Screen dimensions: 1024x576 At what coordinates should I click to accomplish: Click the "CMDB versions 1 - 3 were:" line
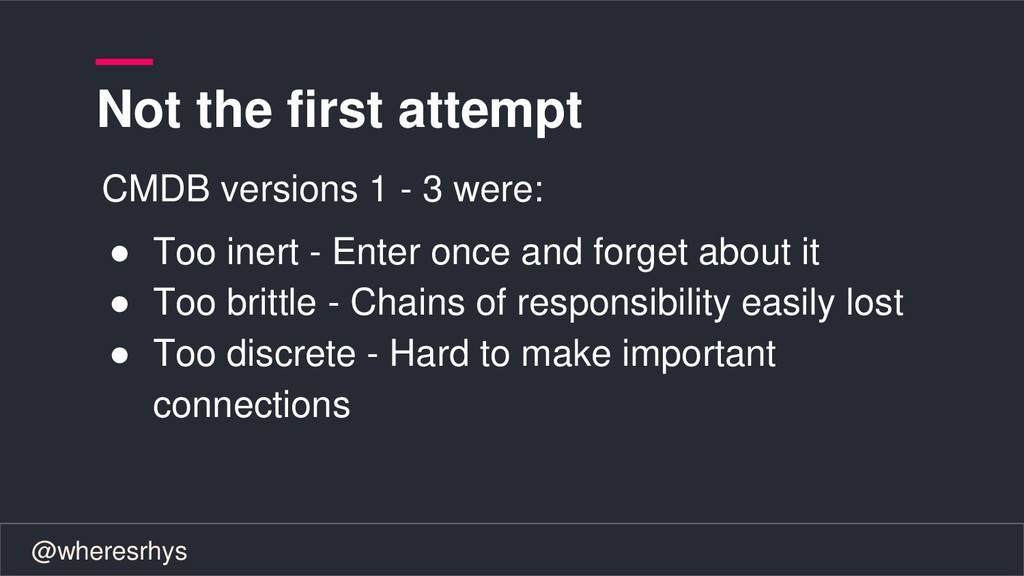(x=323, y=189)
